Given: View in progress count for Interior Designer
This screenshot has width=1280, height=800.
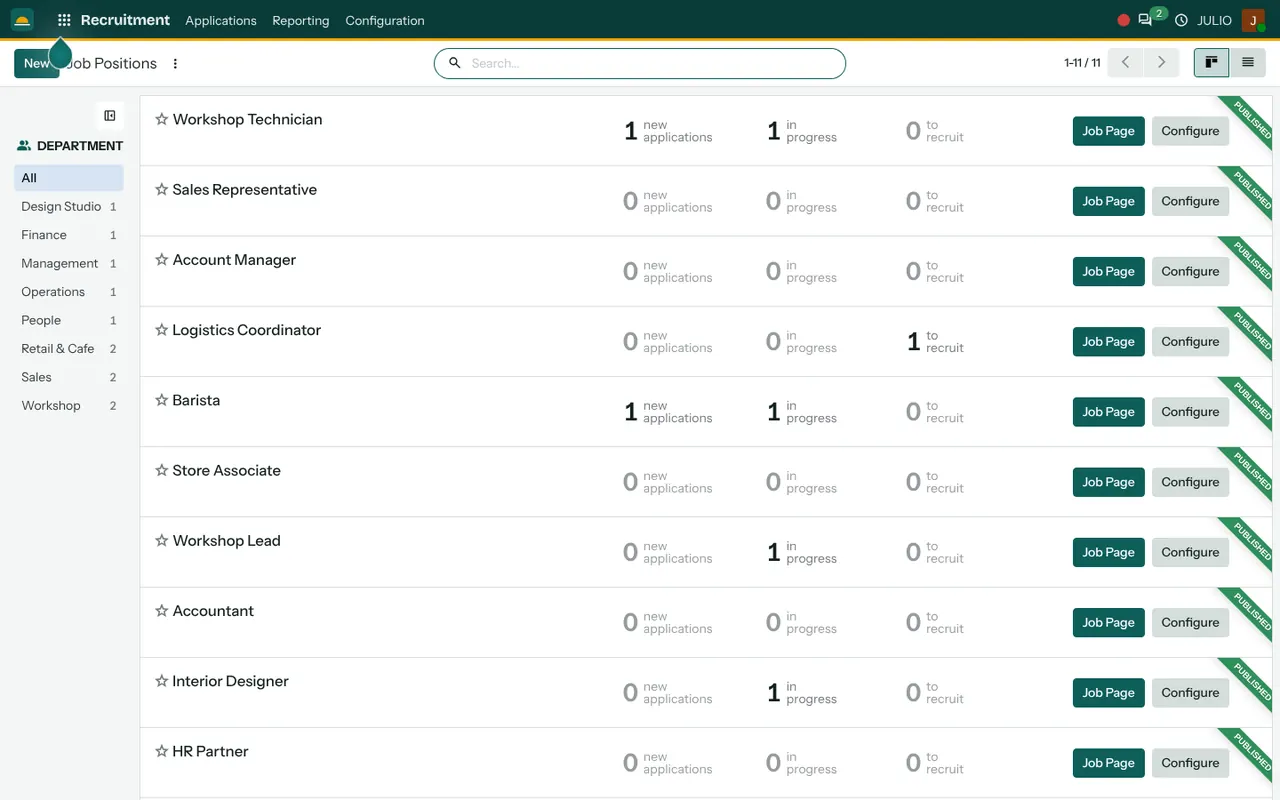Looking at the screenshot, I should tap(802, 693).
